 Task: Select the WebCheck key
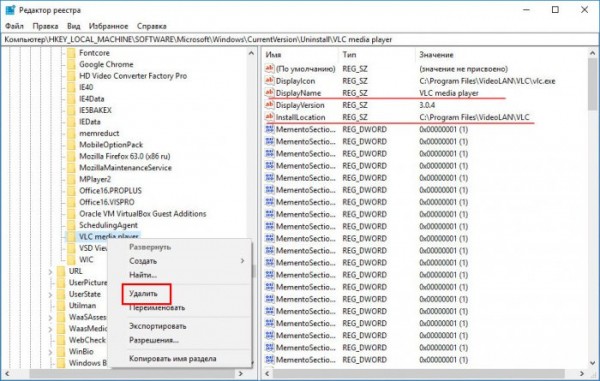(x=87, y=340)
